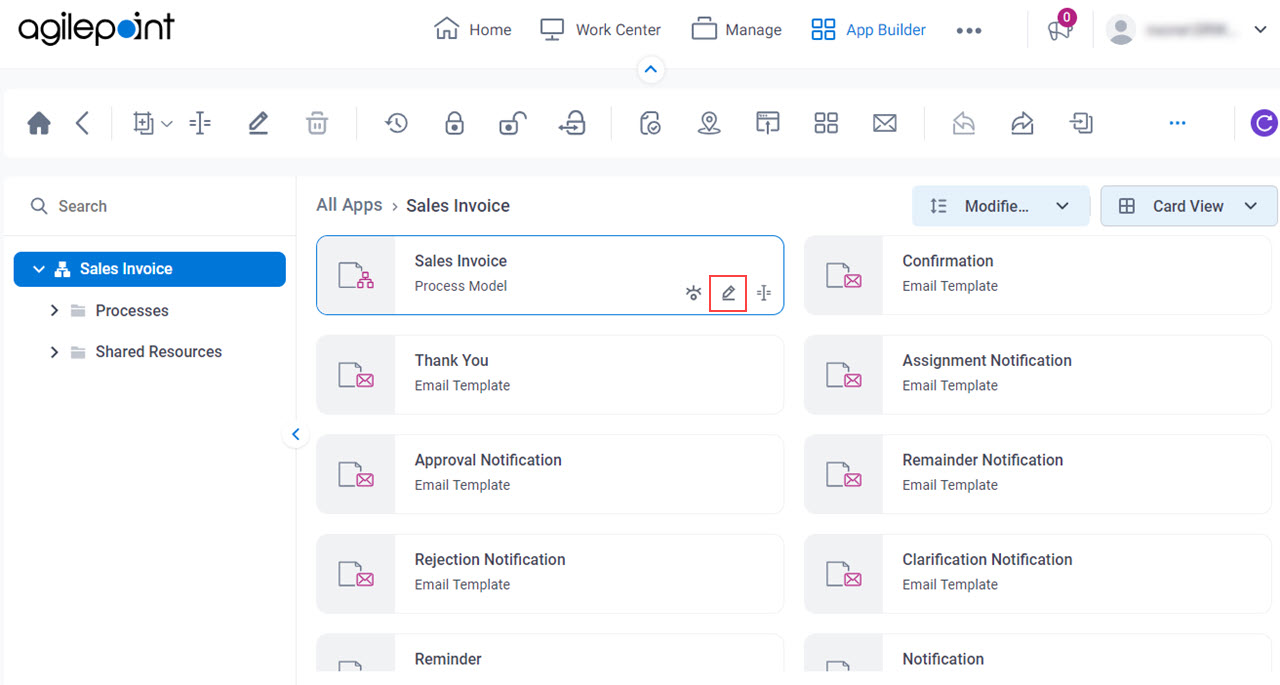Click edit pencil on Sales Invoice card
The height and width of the screenshot is (685, 1280).
click(x=728, y=293)
